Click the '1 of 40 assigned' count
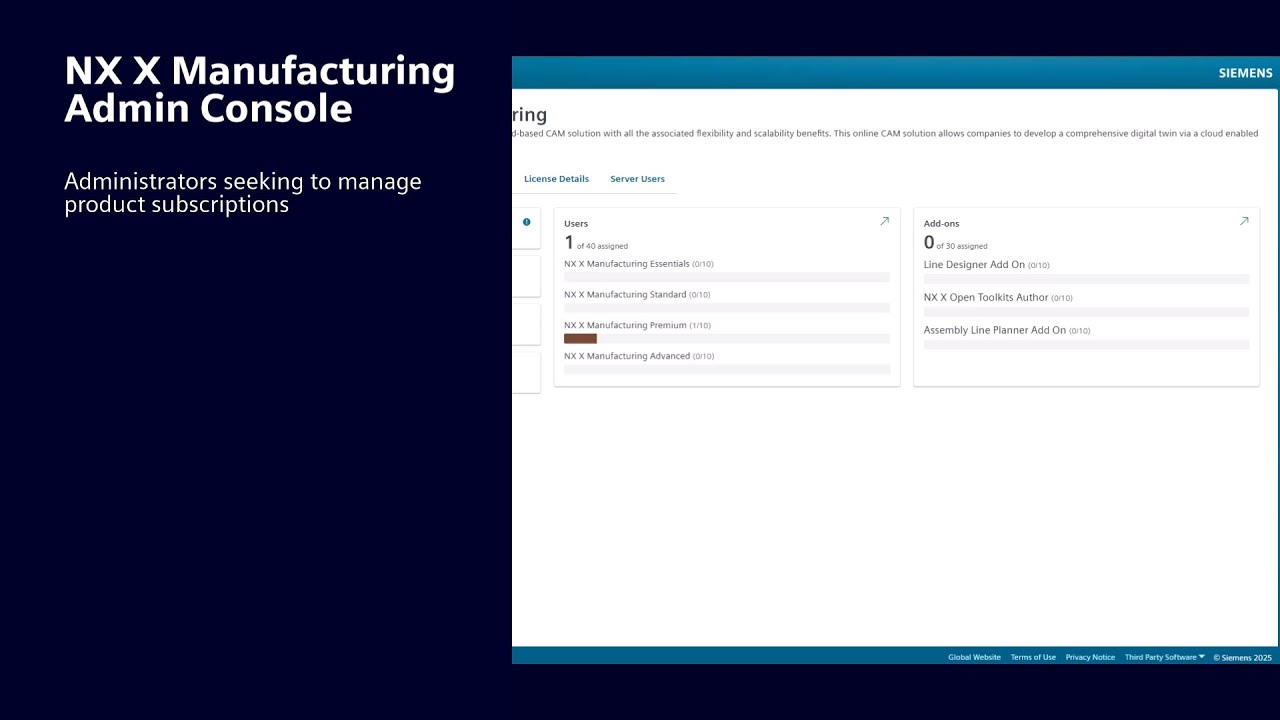Image resolution: width=1280 pixels, height=720 pixels. (596, 243)
